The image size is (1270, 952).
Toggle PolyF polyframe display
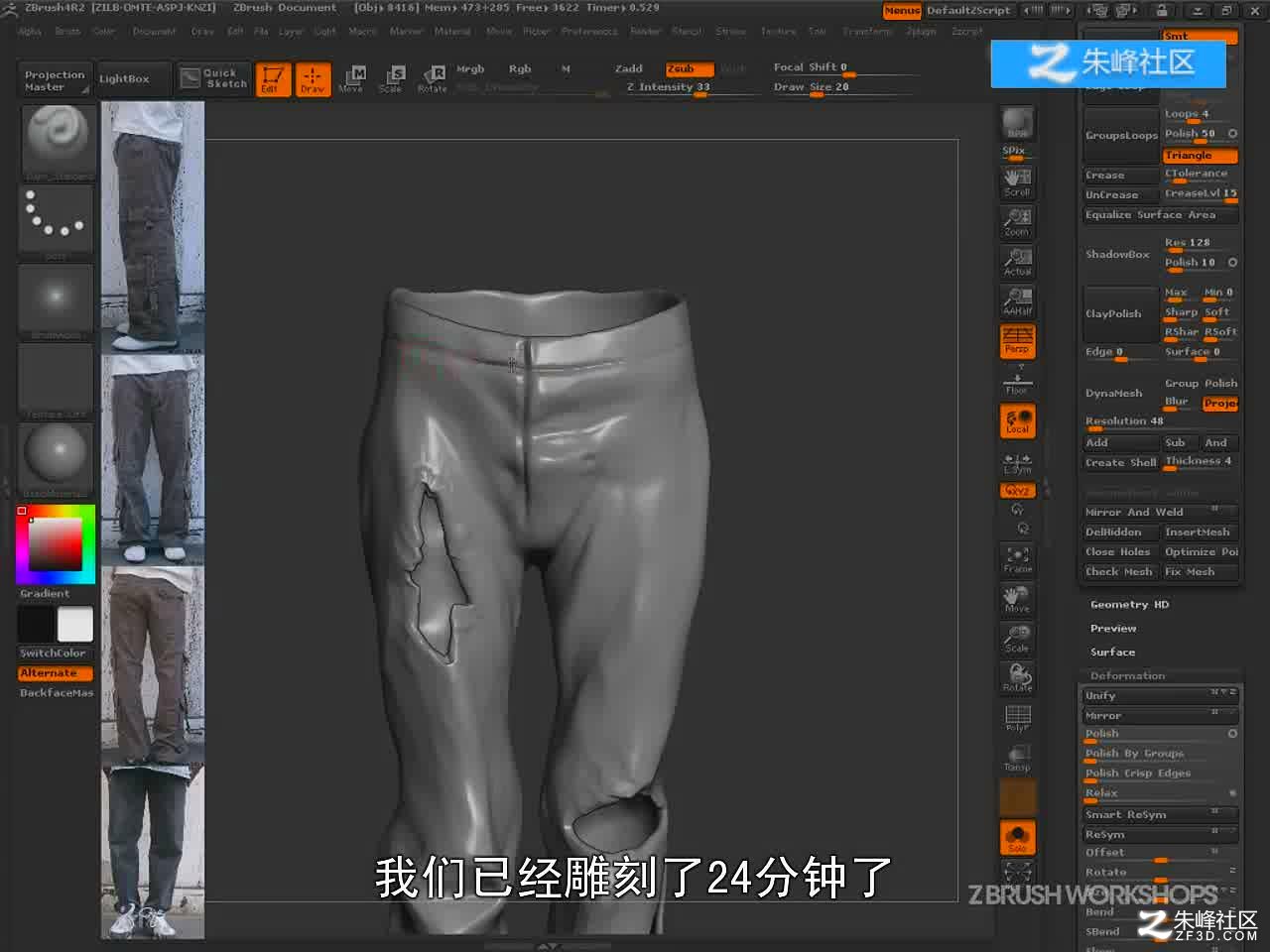[x=1017, y=718]
